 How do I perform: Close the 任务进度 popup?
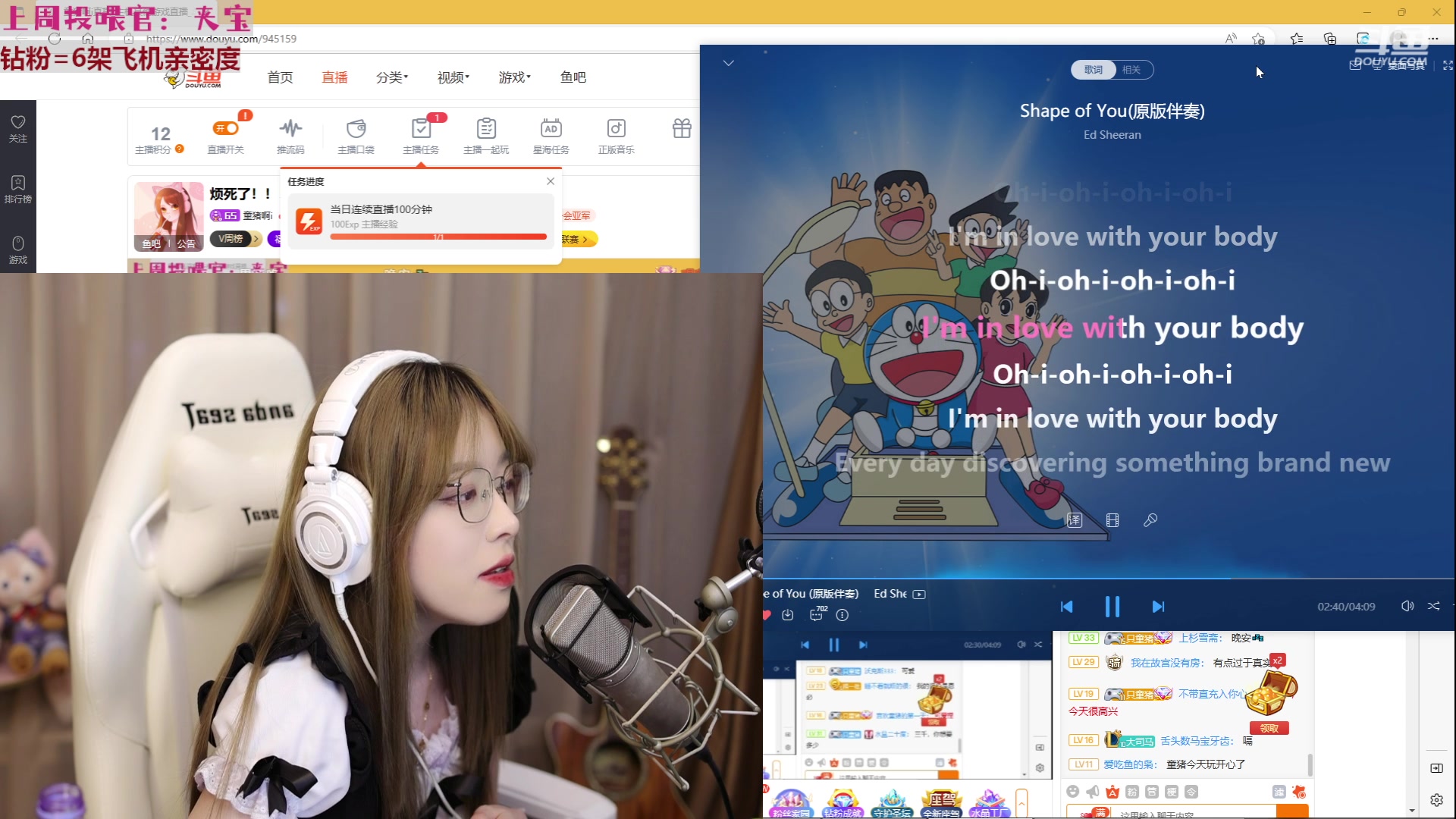click(551, 181)
